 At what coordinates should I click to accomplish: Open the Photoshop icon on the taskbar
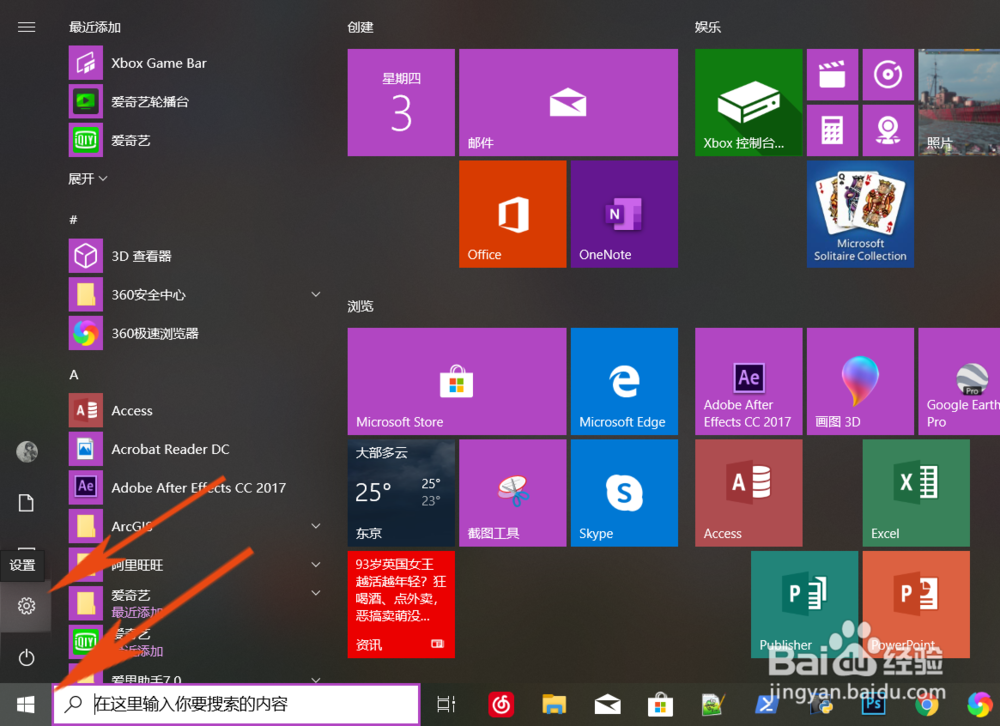coord(873,704)
